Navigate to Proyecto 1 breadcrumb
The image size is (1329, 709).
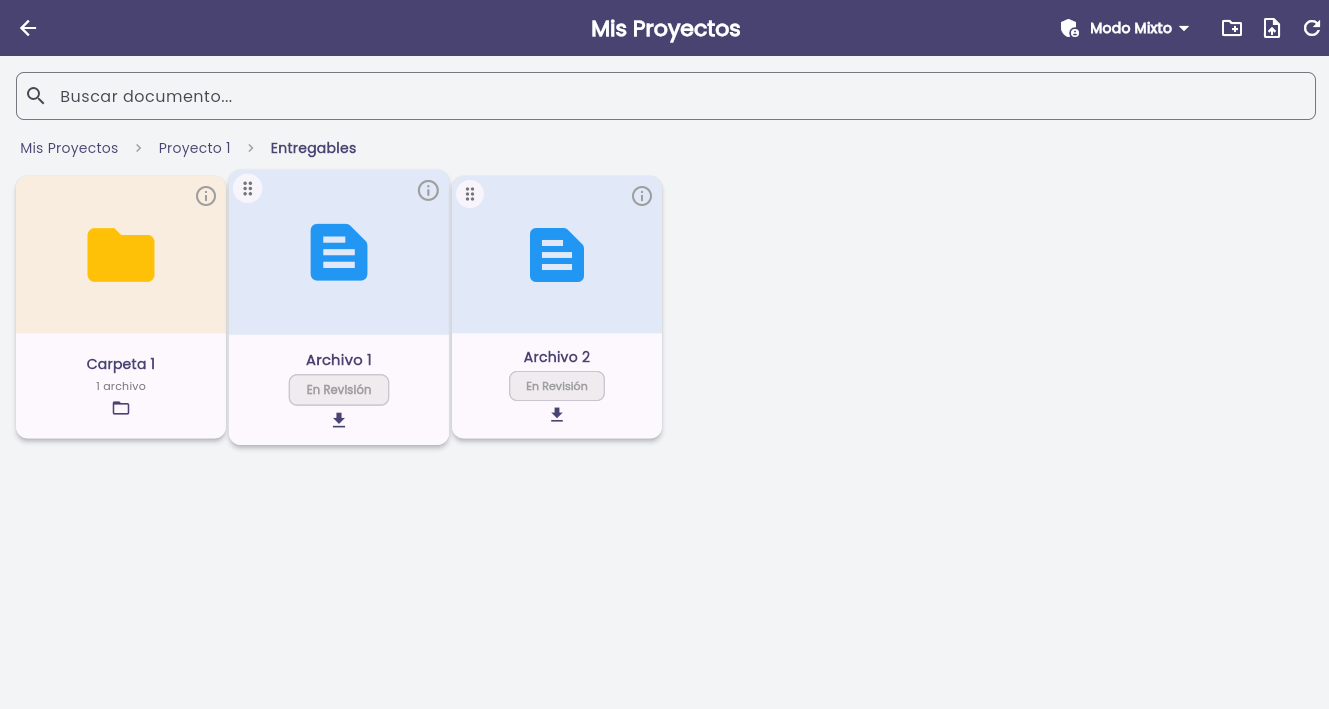click(x=194, y=148)
